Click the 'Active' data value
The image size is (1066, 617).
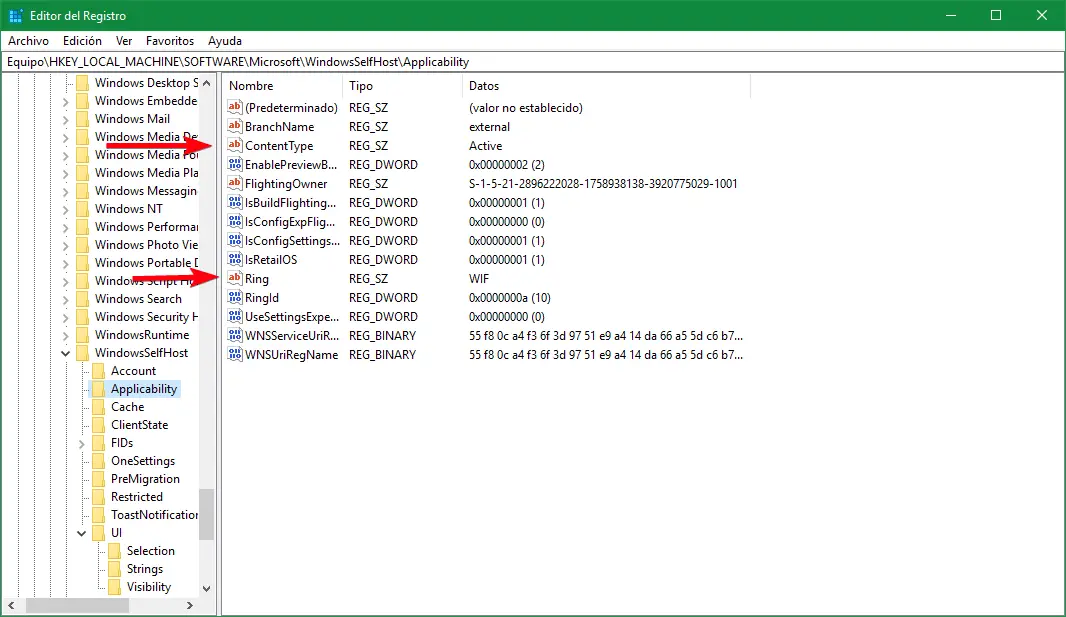click(485, 145)
